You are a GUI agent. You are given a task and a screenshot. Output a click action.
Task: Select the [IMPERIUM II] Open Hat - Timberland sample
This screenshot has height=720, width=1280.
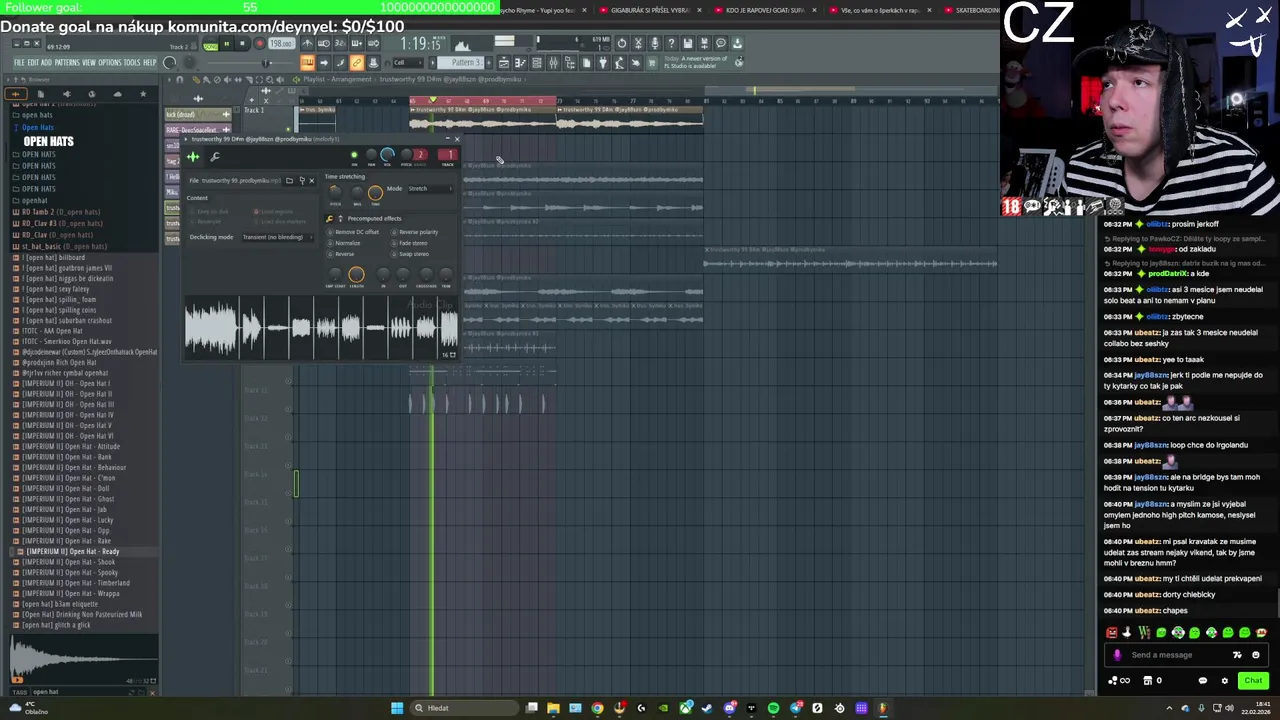[x=76, y=583]
